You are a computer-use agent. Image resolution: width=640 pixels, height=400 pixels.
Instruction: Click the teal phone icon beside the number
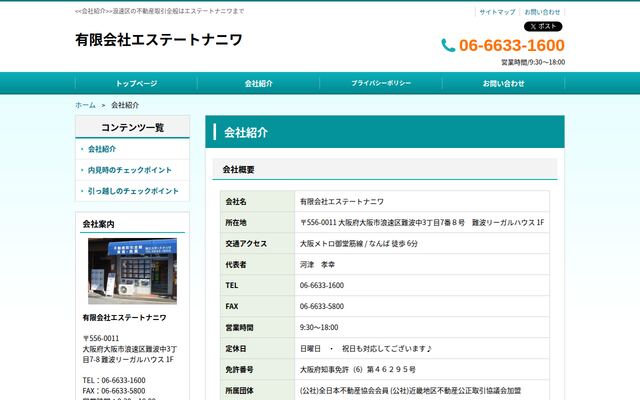[x=448, y=45]
